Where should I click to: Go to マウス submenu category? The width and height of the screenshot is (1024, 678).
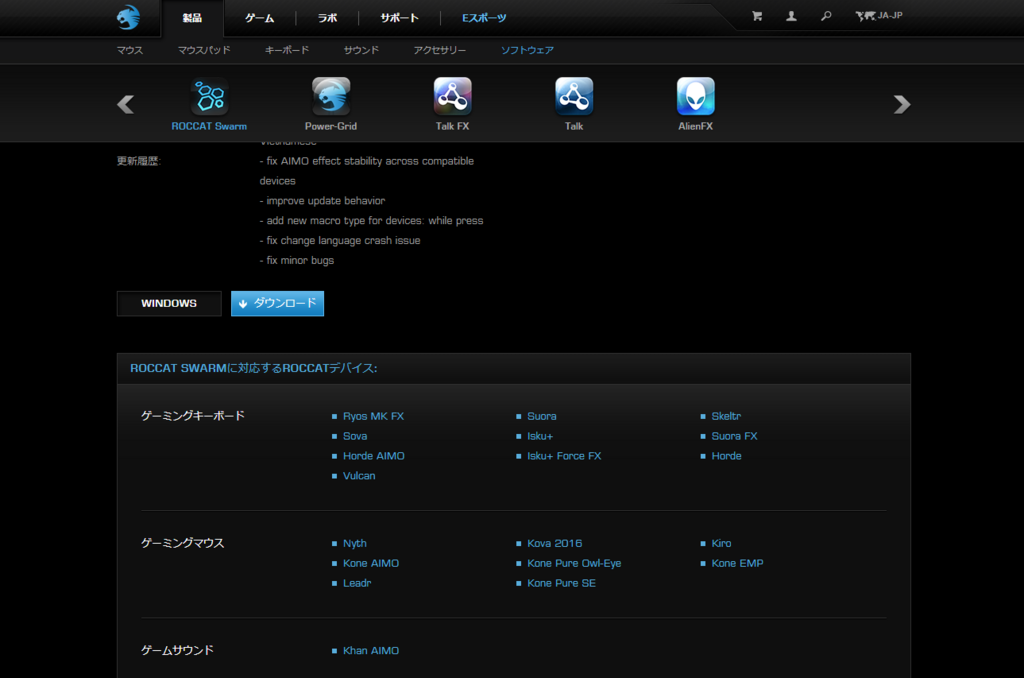130,50
